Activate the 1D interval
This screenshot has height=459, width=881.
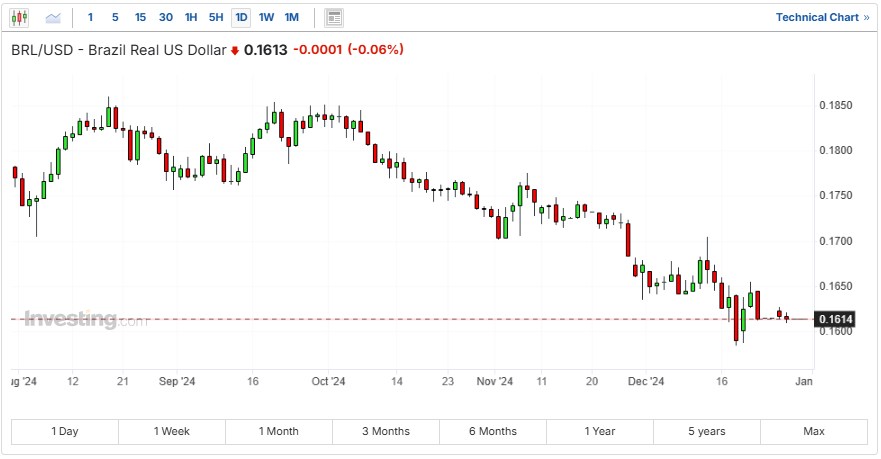click(x=241, y=17)
